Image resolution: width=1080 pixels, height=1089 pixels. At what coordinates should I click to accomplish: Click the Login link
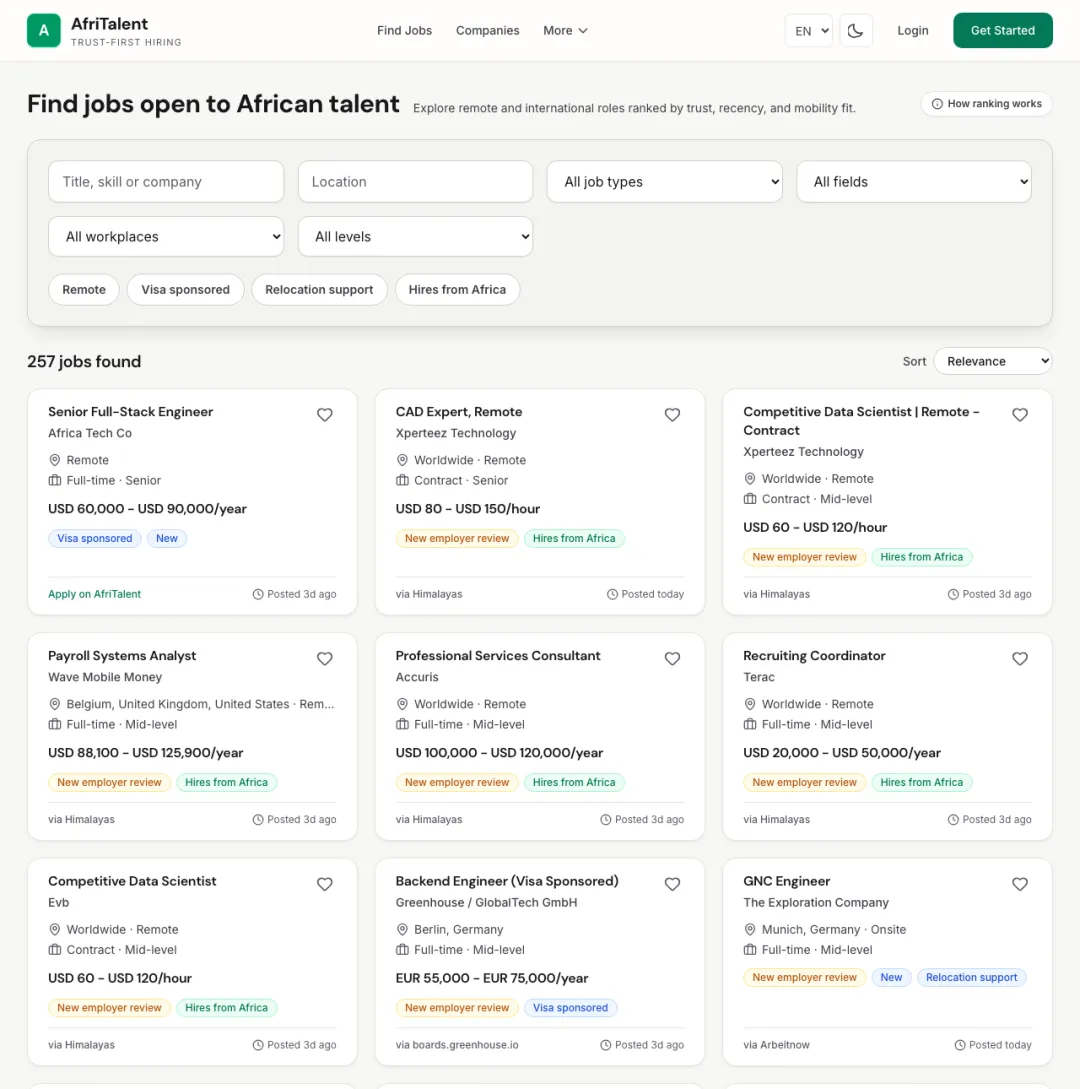(x=913, y=31)
